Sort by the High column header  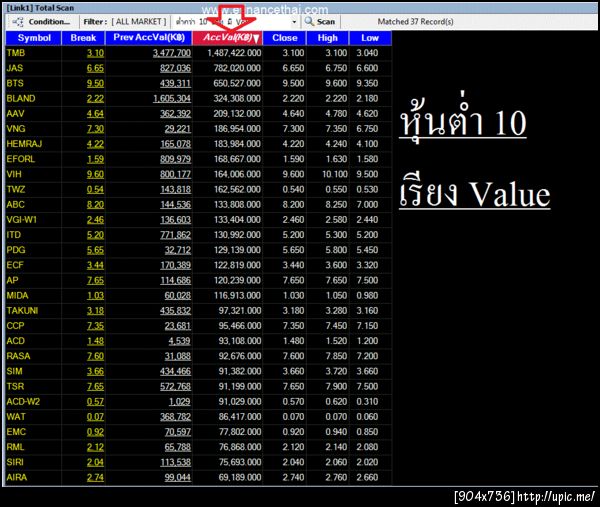[x=328, y=38]
